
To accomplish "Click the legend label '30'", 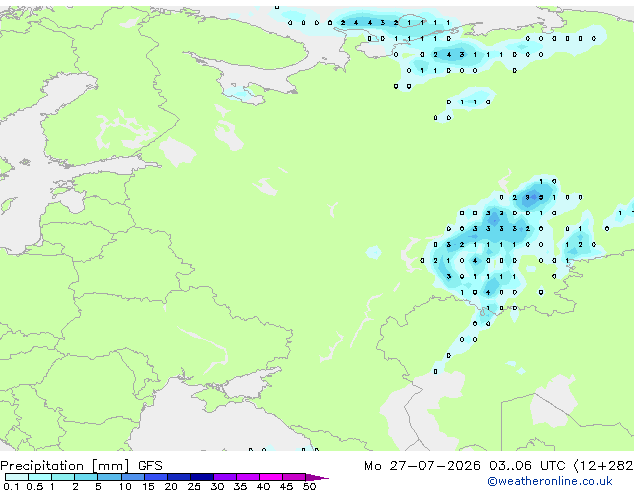I will pyautogui.click(x=217, y=486).
